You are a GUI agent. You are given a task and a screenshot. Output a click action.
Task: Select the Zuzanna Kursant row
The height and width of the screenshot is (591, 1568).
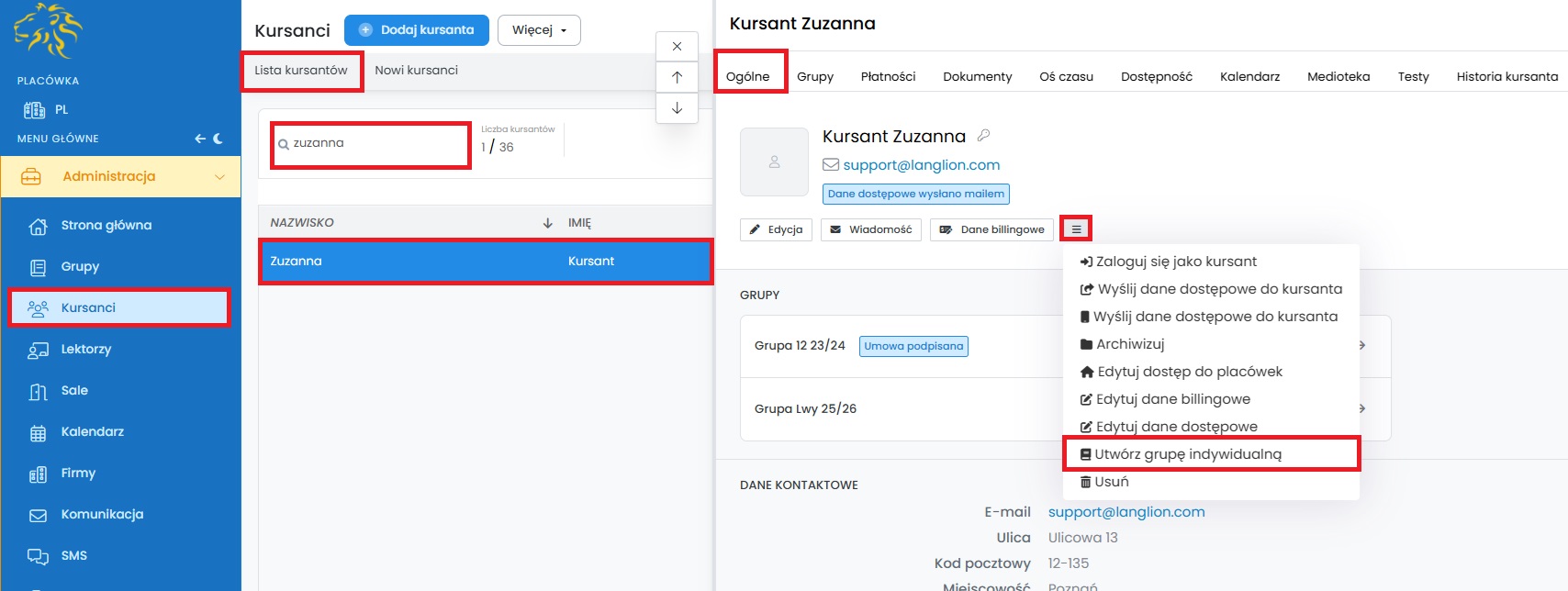coord(486,262)
